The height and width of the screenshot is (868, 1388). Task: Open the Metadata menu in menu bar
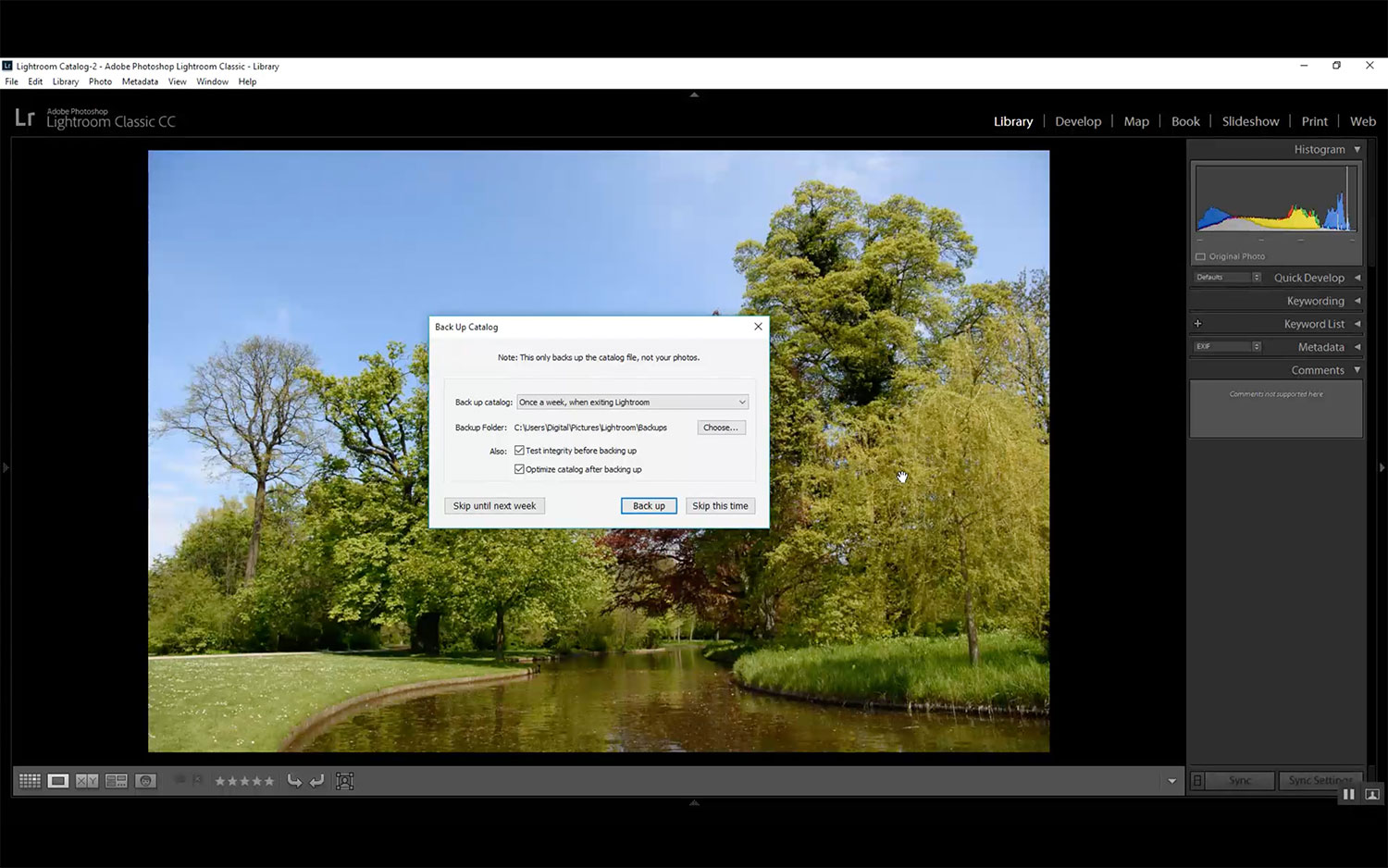point(140,81)
